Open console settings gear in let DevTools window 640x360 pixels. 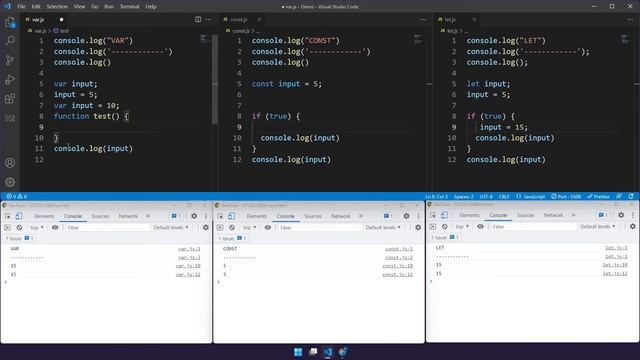click(x=633, y=227)
